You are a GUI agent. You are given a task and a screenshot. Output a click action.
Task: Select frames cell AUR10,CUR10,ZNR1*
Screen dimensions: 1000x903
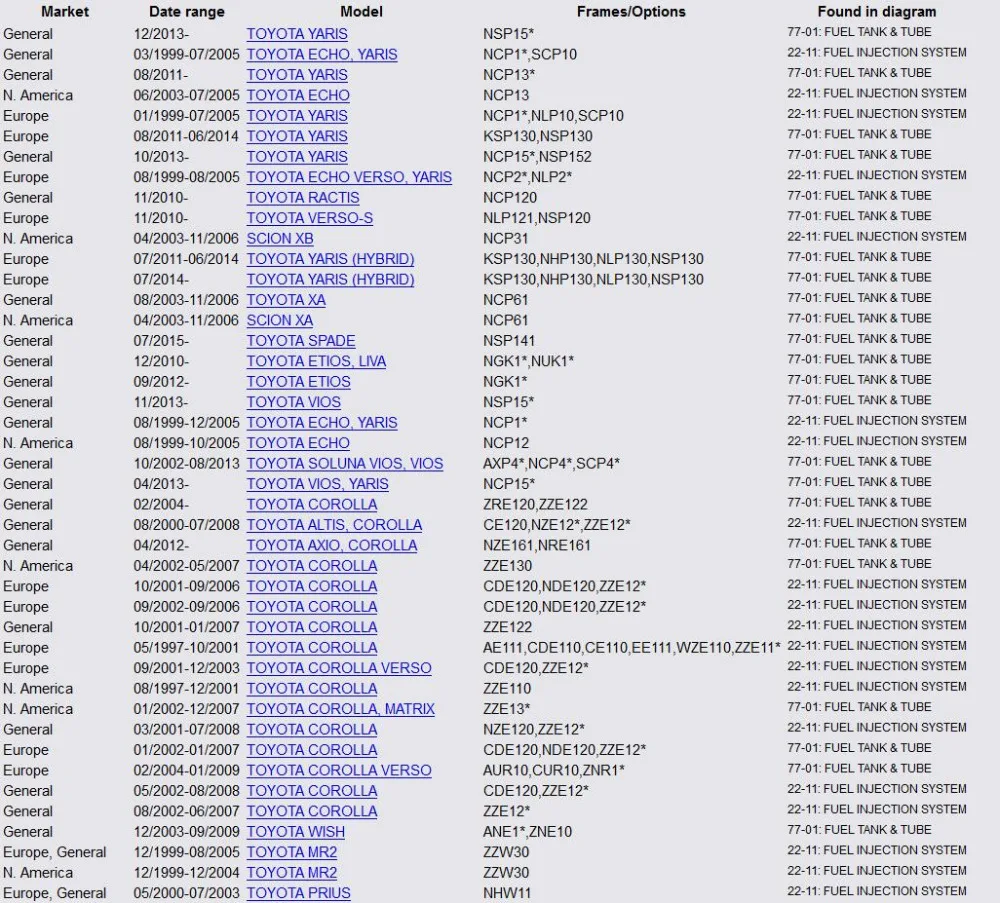(554, 770)
